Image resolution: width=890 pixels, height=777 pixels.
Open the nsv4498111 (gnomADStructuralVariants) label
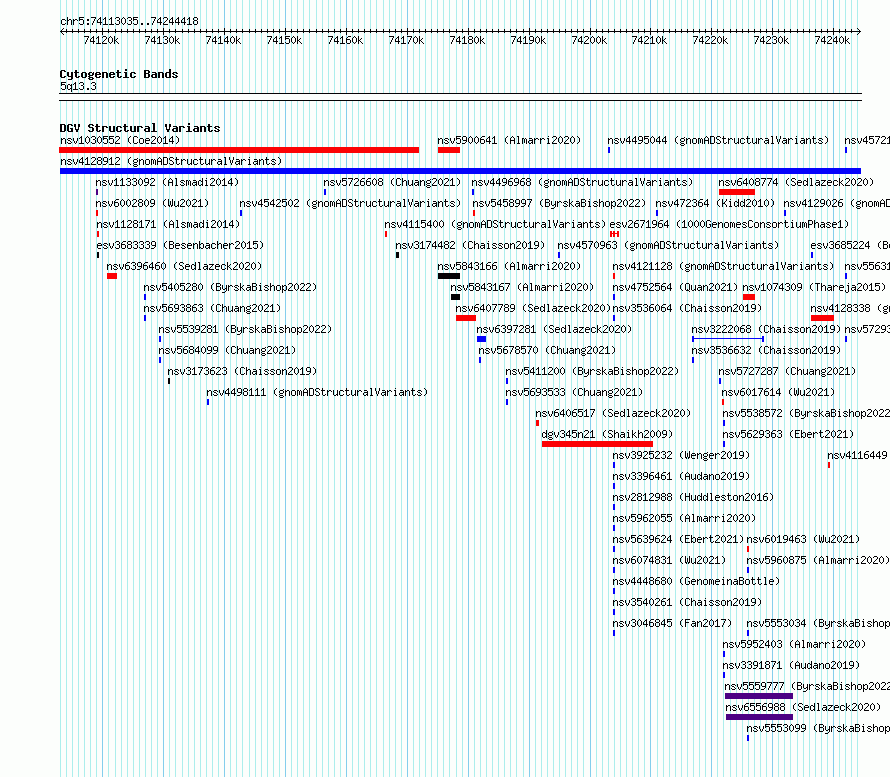[317, 392]
